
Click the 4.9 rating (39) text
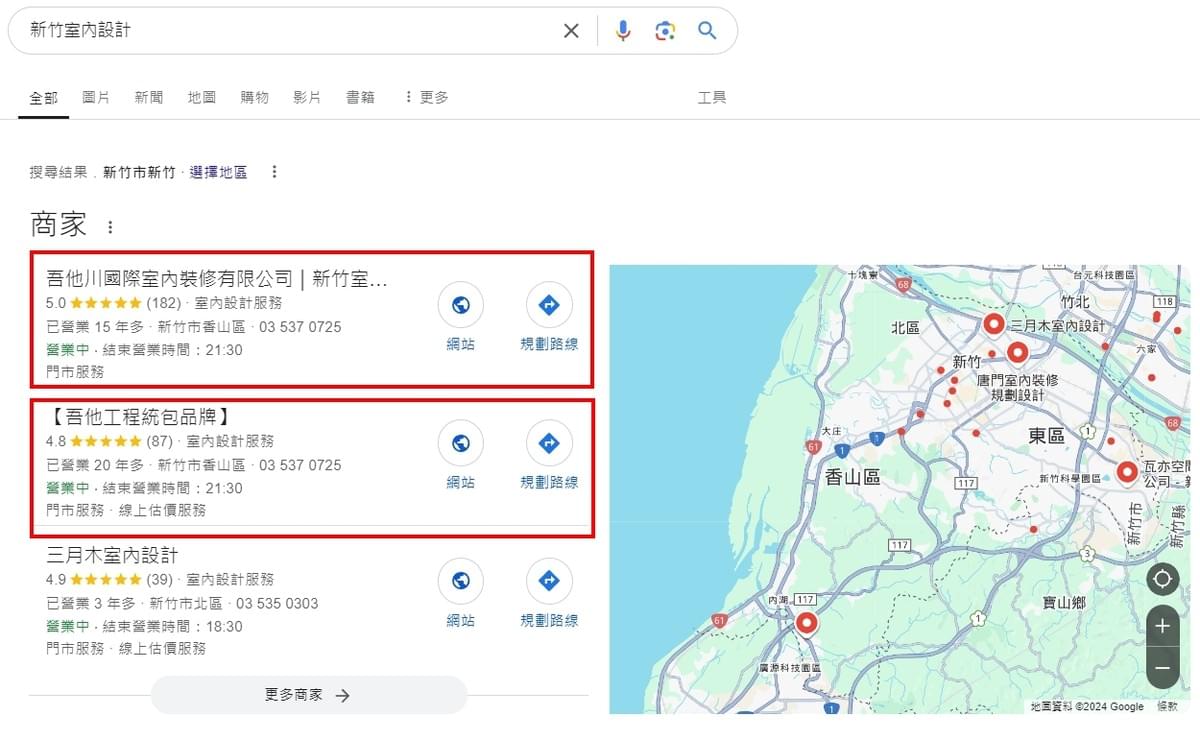click(109, 579)
